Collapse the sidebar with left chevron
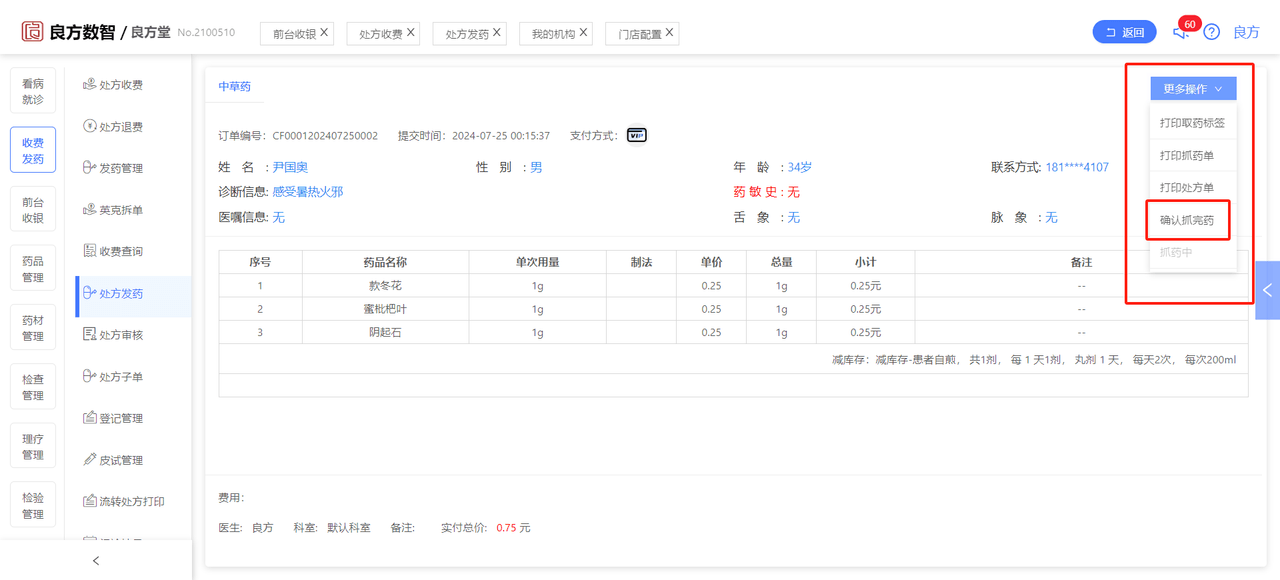The image size is (1280, 580). pos(96,561)
